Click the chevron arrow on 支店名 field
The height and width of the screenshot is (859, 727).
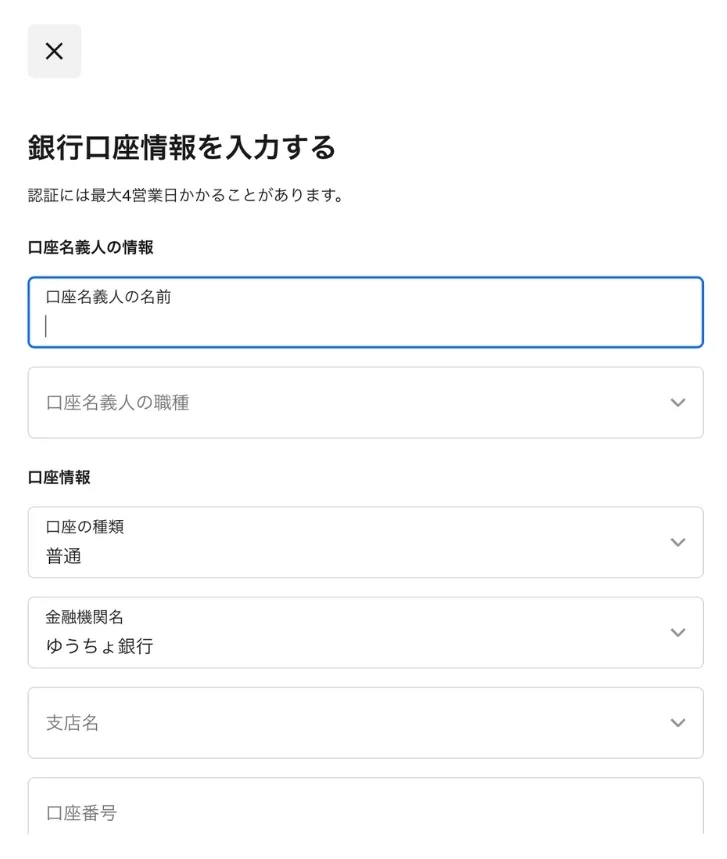coord(678,723)
